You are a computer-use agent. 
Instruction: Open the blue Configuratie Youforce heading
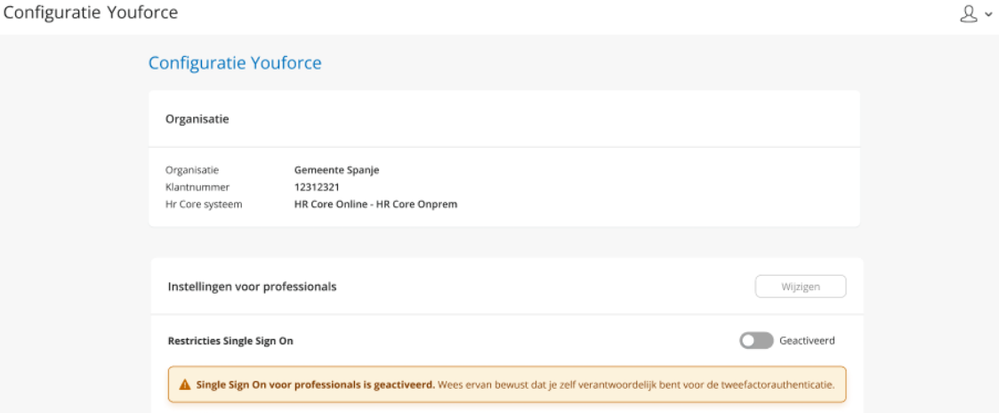[x=234, y=63]
